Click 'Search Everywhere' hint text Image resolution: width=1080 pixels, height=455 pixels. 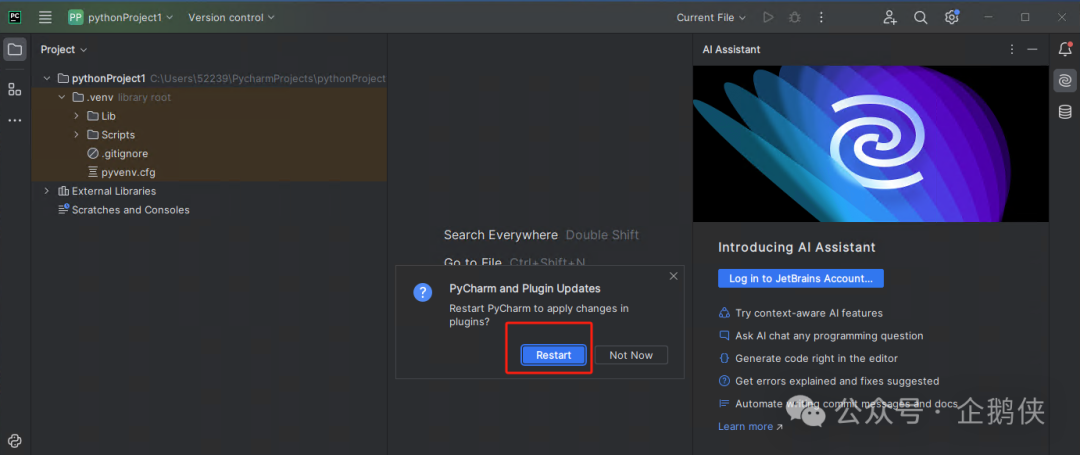501,235
